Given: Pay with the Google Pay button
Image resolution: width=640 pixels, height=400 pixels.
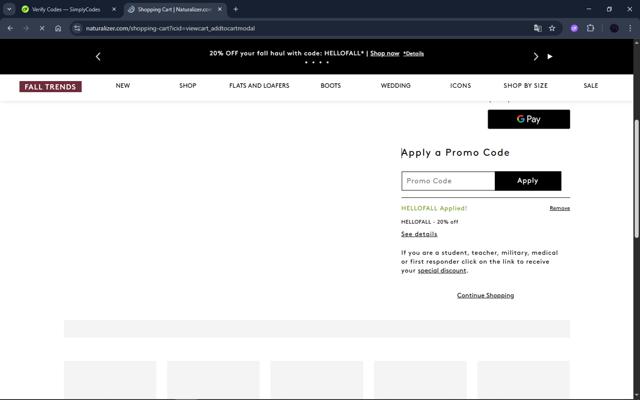Looking at the screenshot, I should (x=529, y=119).
